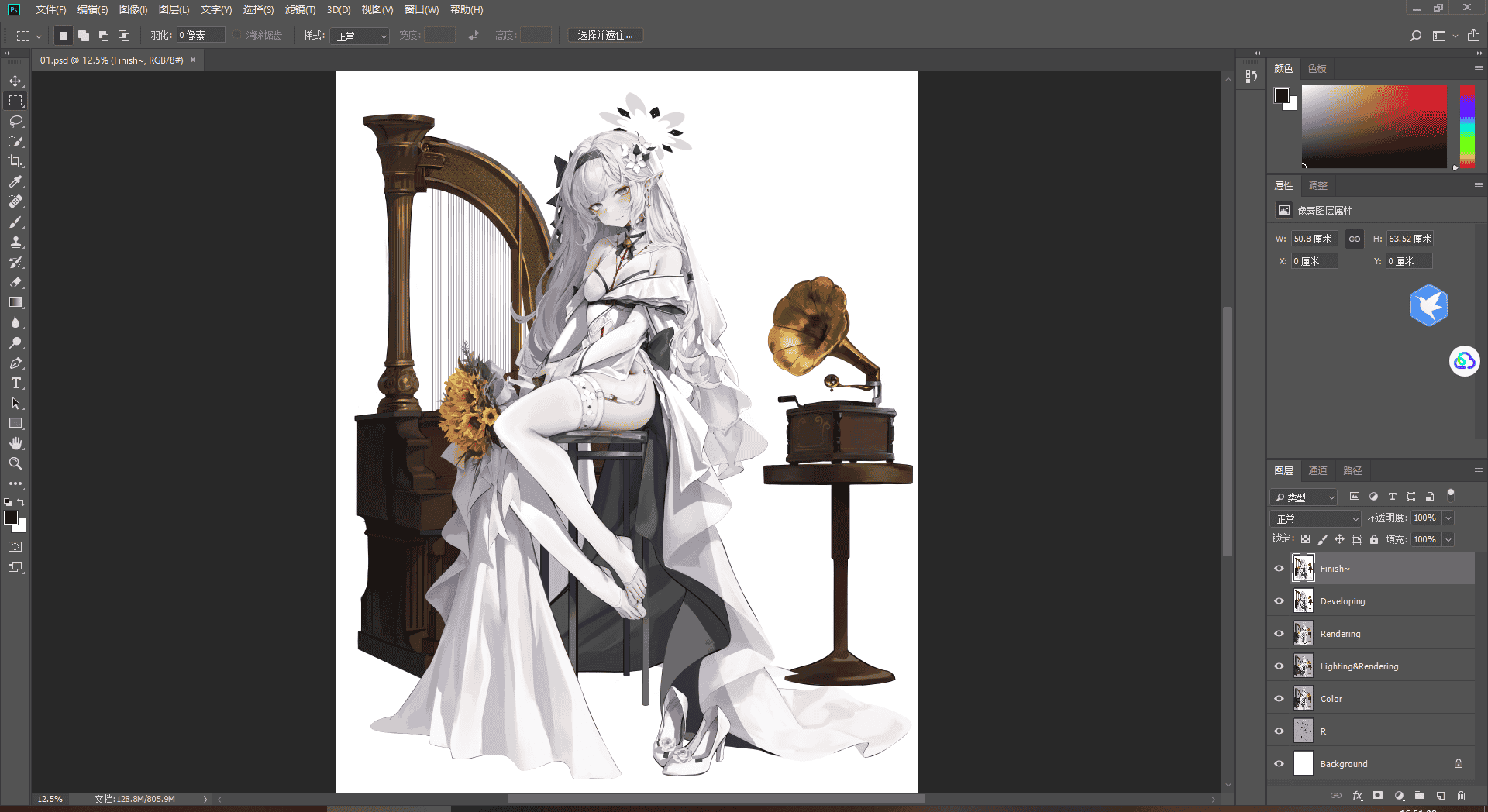
Task: Expand the 填充 fill dropdown arrow
Action: point(1448,540)
